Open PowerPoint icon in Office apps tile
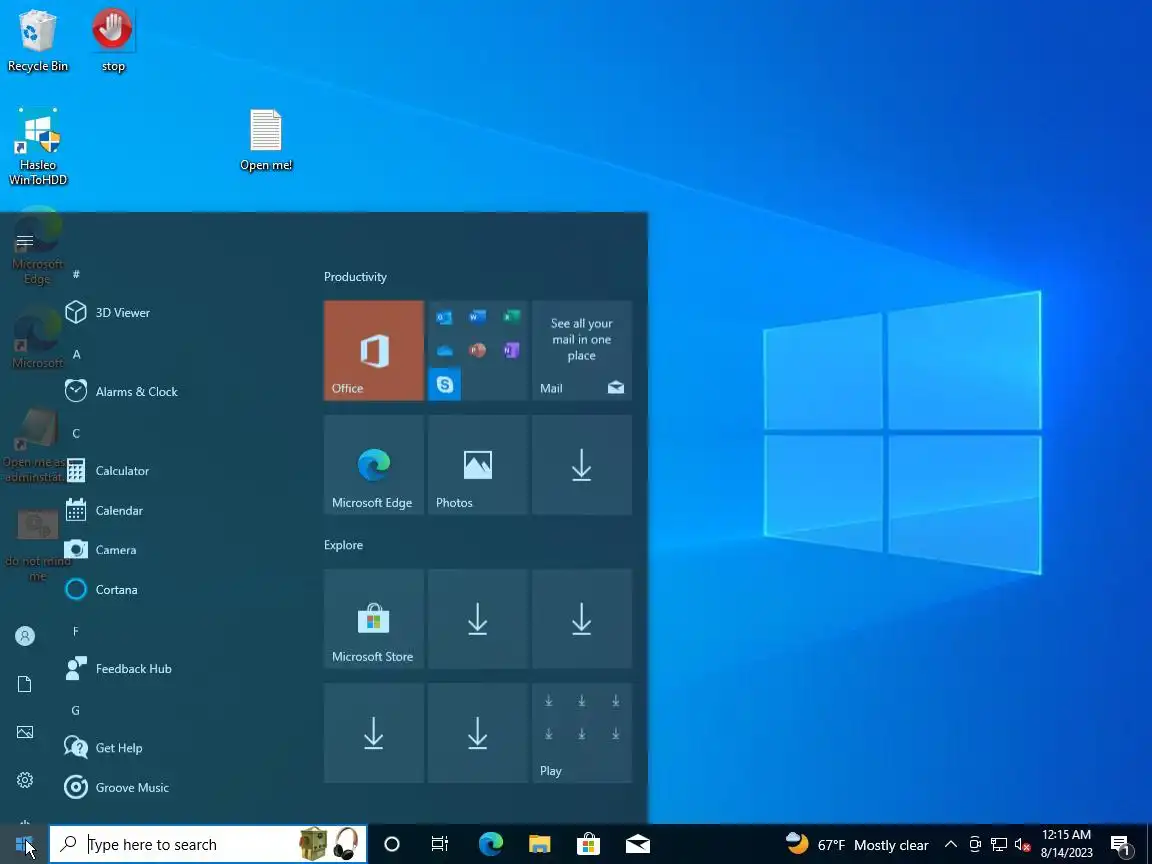Image resolution: width=1152 pixels, height=864 pixels. tap(478, 350)
